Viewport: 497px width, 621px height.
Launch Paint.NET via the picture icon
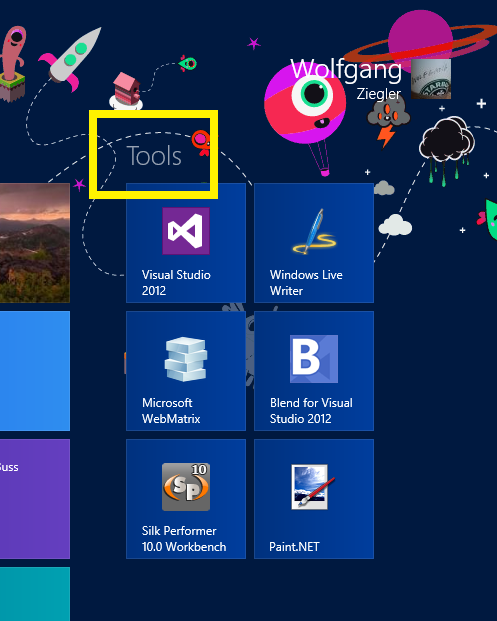click(x=313, y=487)
